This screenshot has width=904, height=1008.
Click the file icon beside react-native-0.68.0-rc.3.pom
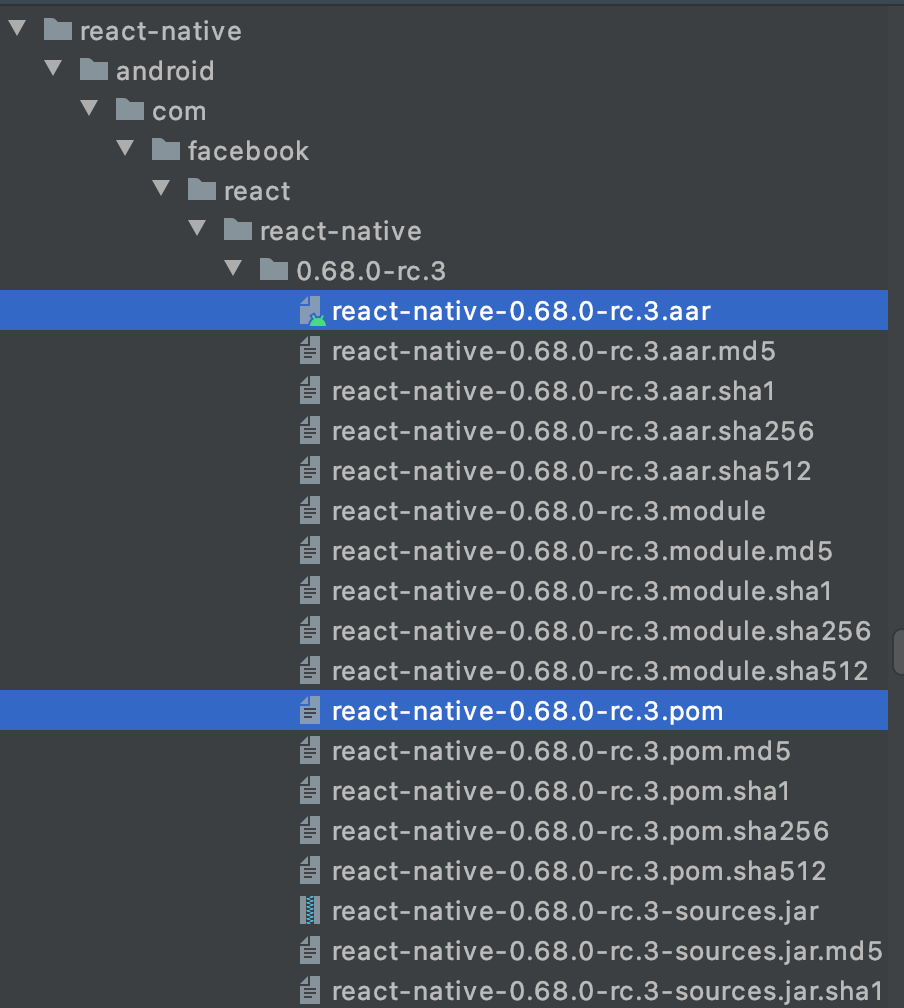pos(311,711)
